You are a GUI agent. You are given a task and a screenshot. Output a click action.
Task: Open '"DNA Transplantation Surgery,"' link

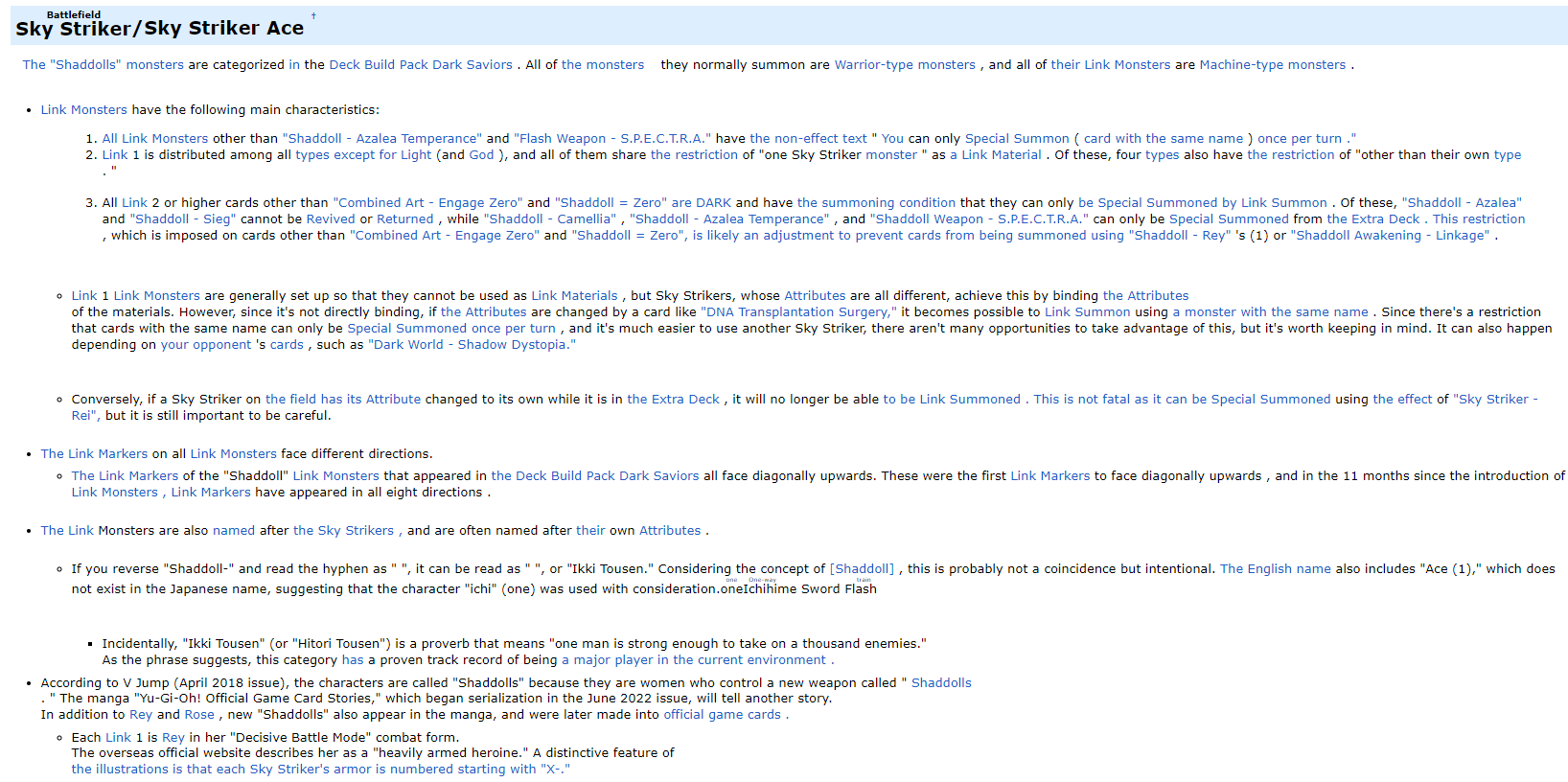799,312
